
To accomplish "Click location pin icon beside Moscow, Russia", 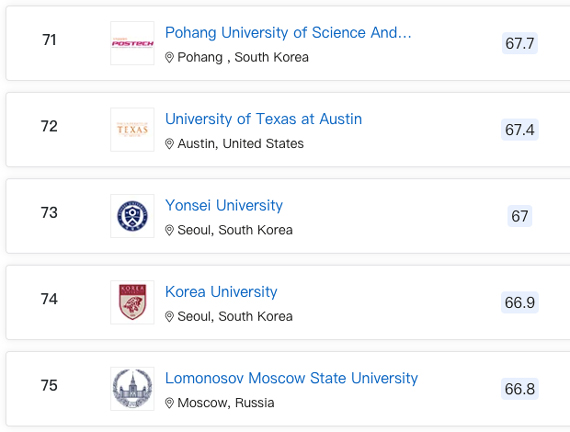I will [169, 403].
